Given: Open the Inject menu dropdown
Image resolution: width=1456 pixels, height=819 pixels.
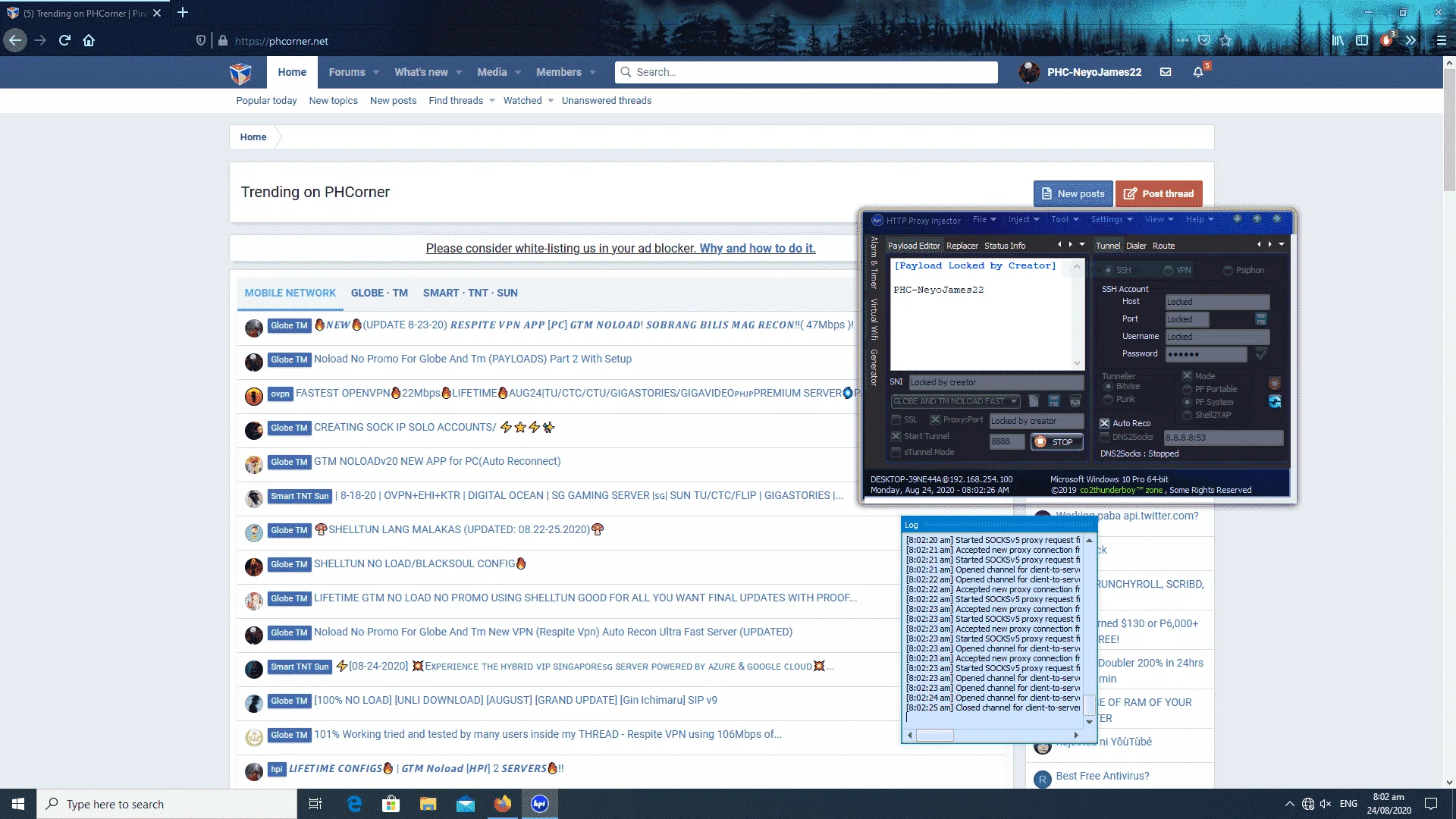Looking at the screenshot, I should [x=1024, y=220].
